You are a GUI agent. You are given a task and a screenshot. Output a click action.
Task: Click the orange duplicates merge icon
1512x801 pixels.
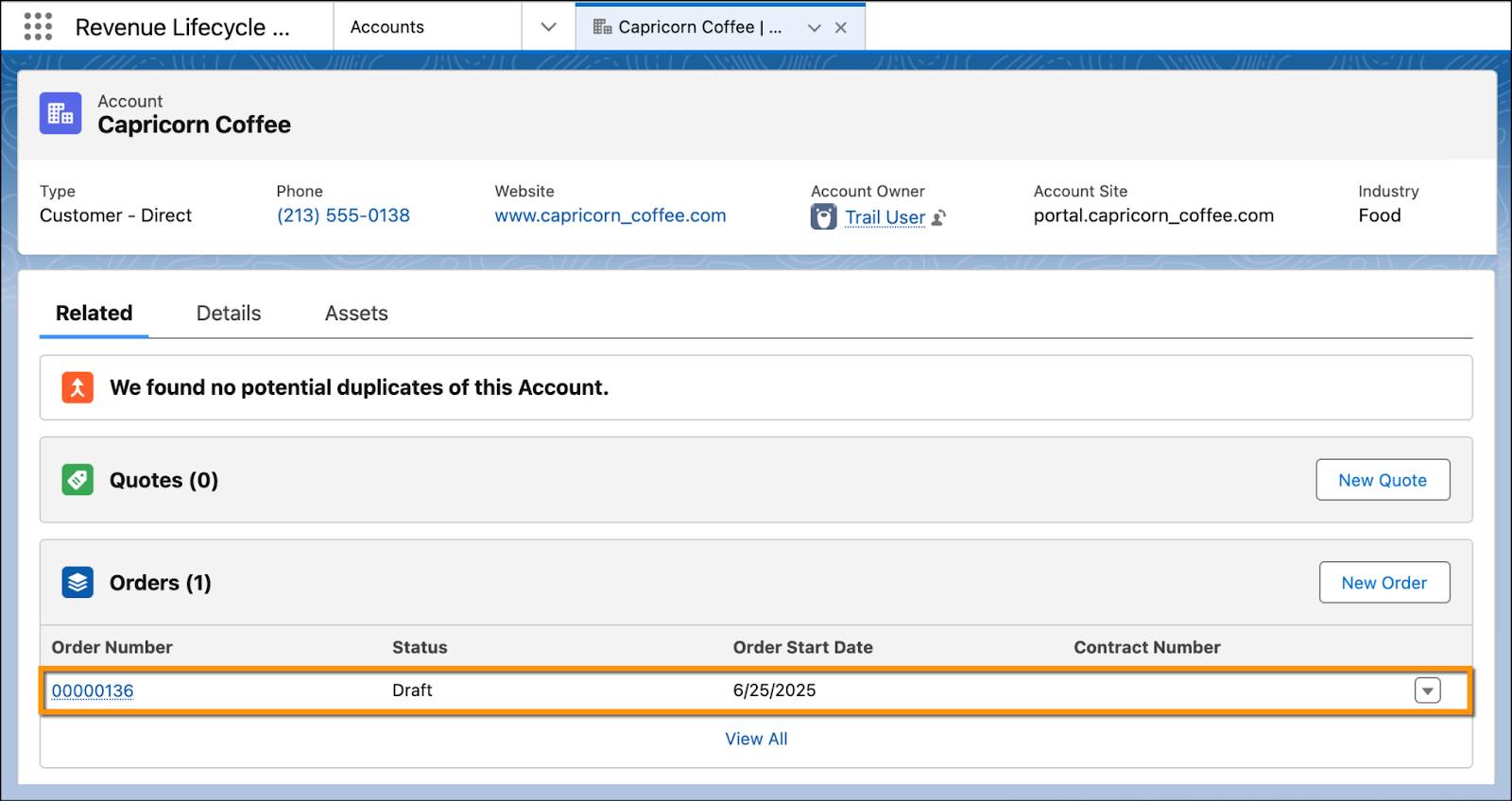(77, 387)
